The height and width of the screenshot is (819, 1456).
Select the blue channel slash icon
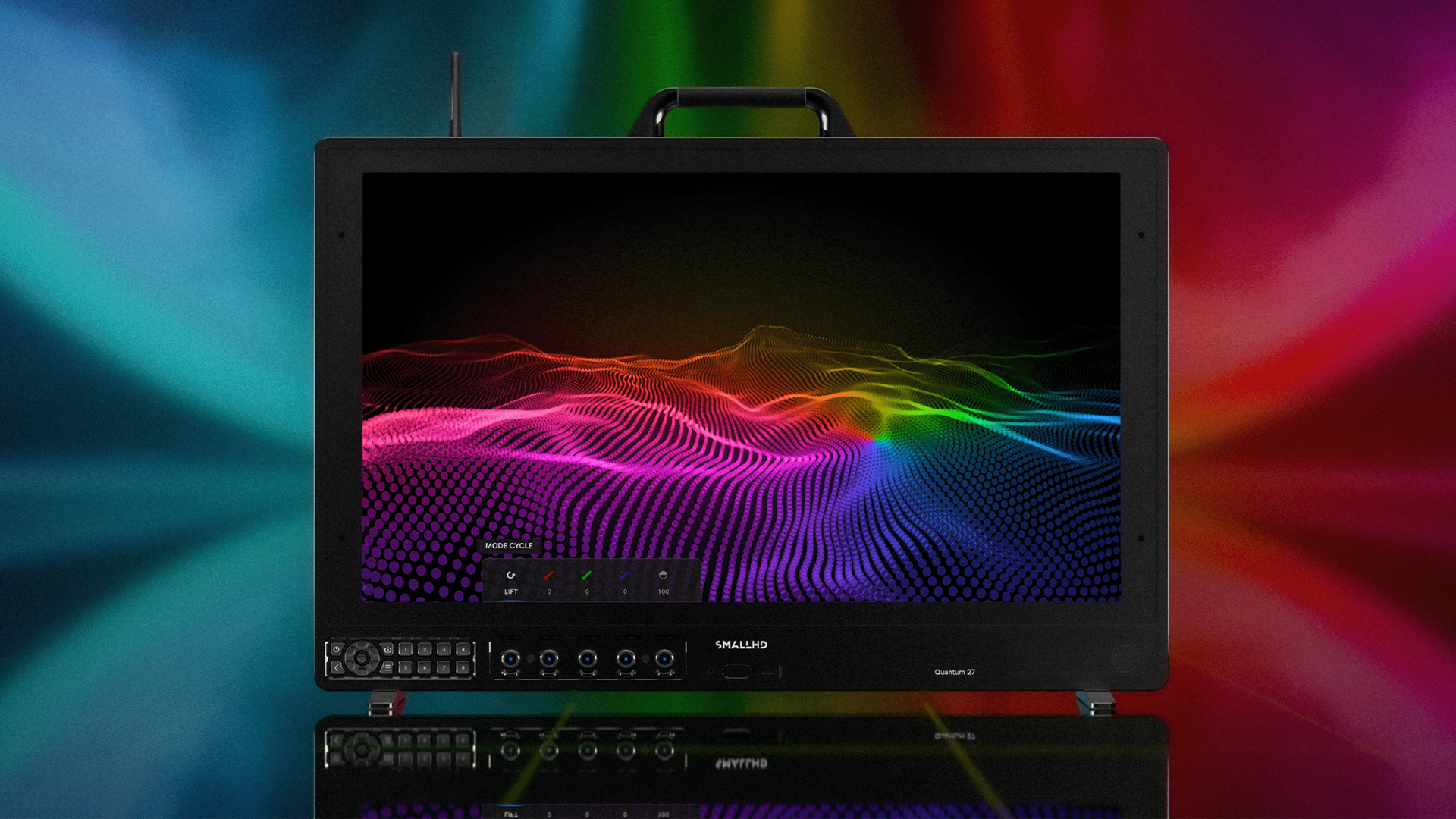[x=624, y=575]
